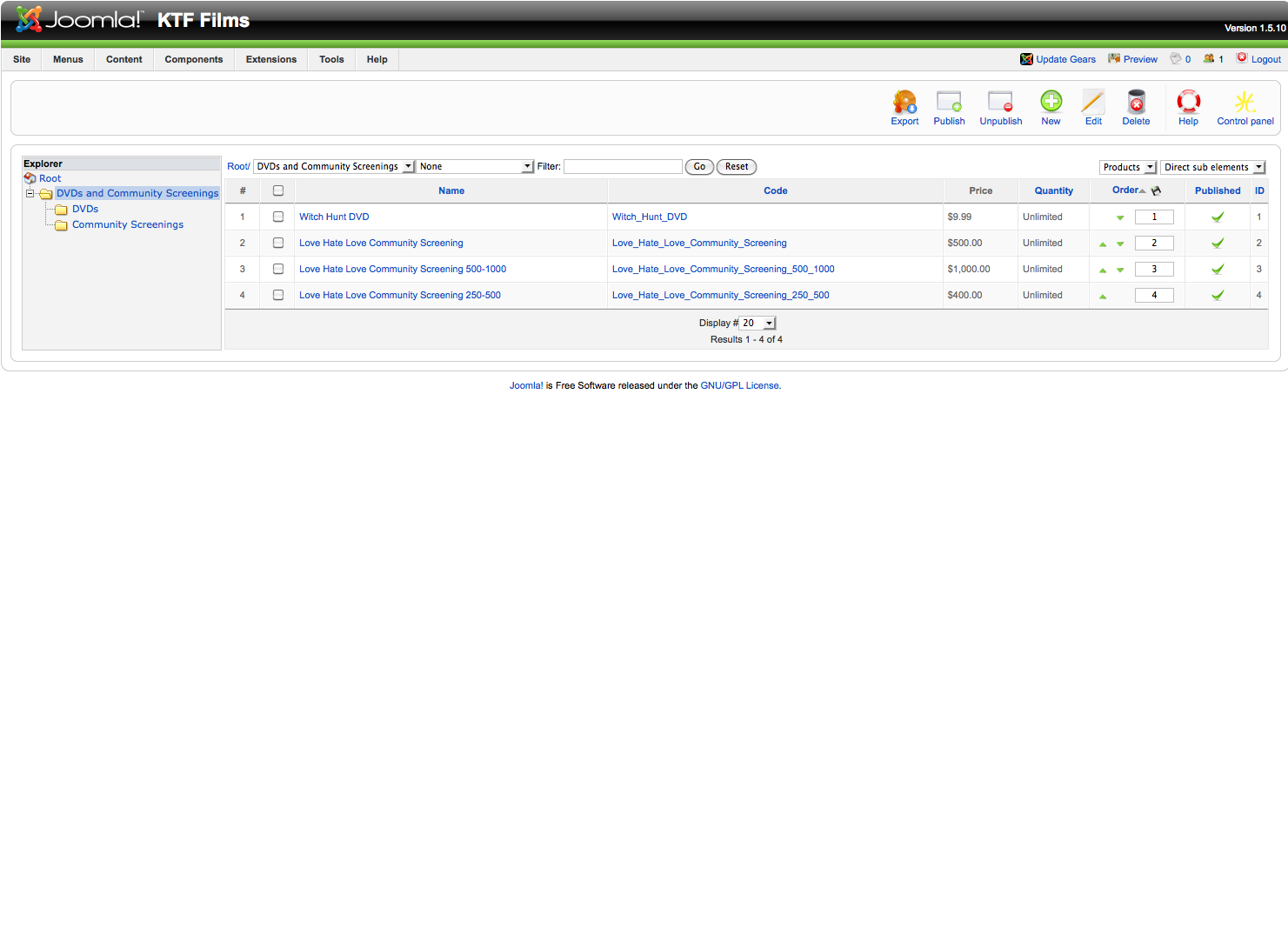Viewport: 1288px width, 948px height.
Task: Click the order field for Witch Hunt DVD
Action: (1154, 217)
